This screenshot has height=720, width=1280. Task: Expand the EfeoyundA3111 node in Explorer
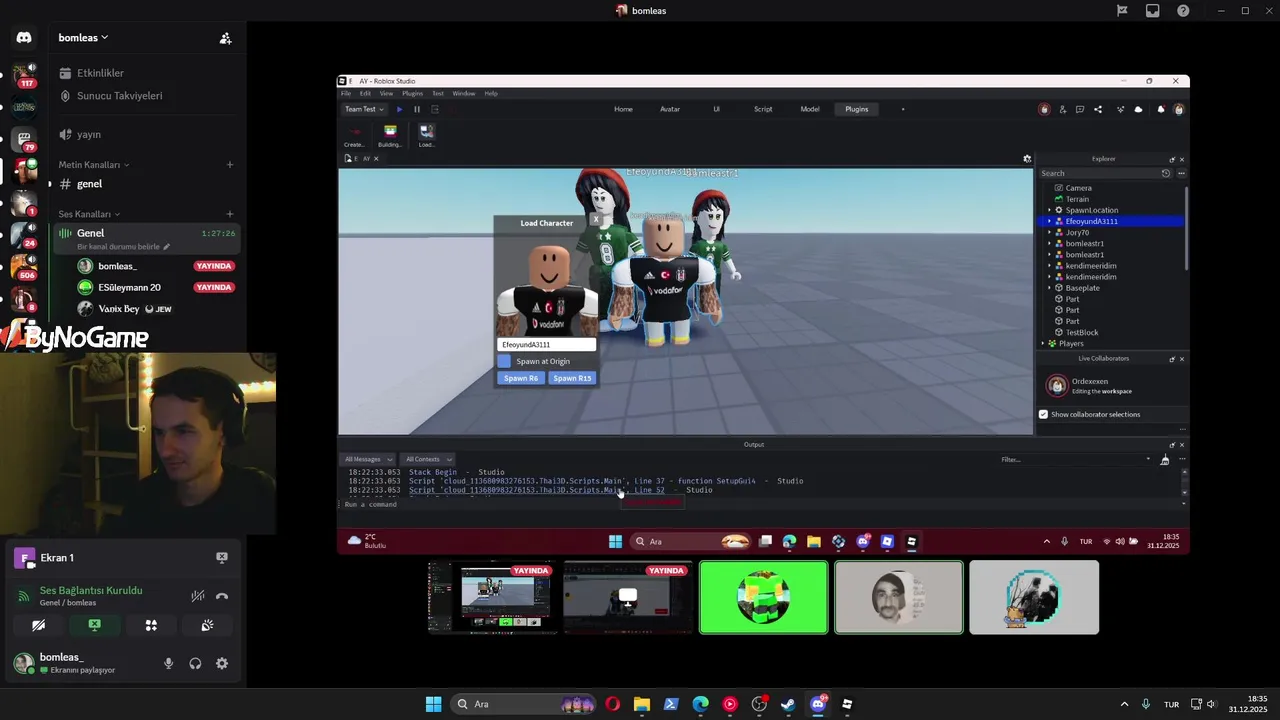click(x=1049, y=221)
